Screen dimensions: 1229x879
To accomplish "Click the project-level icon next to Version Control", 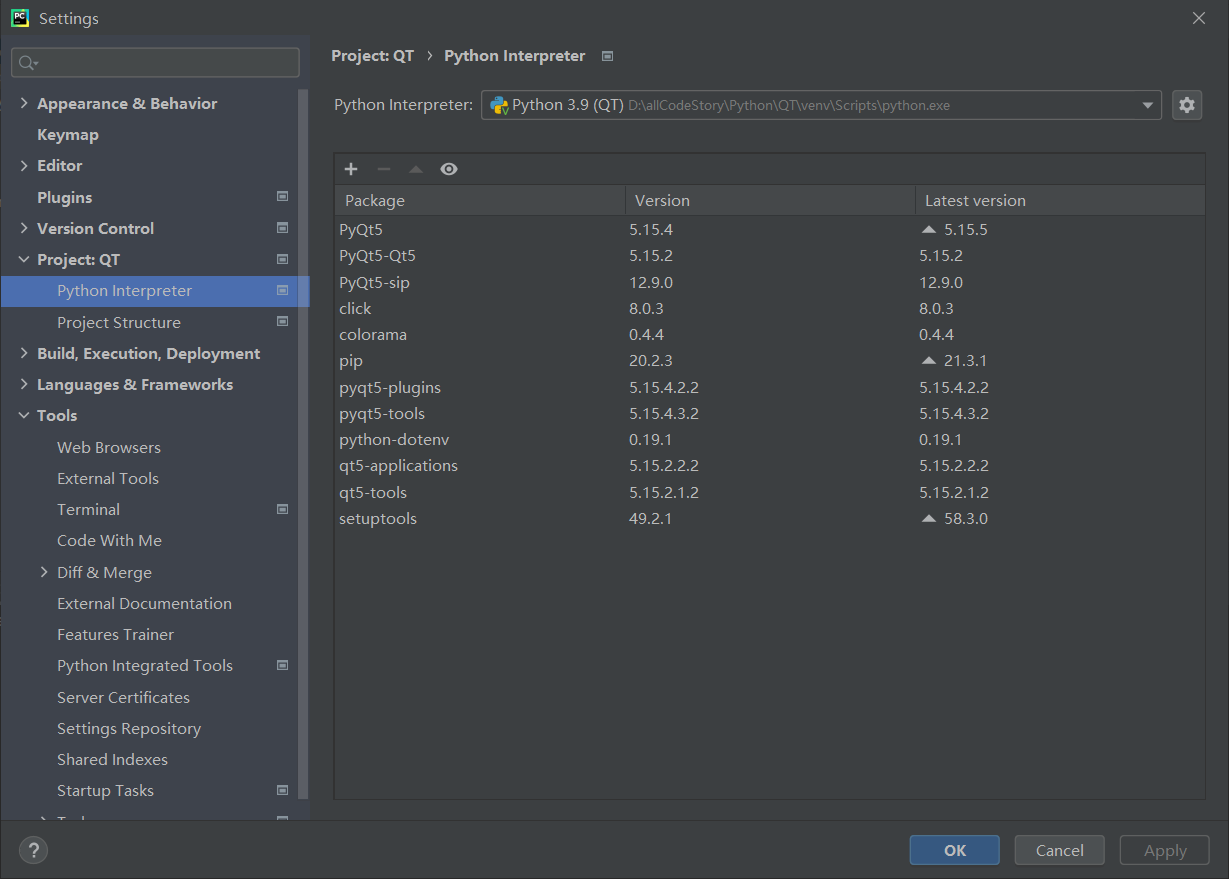I will click(x=282, y=228).
